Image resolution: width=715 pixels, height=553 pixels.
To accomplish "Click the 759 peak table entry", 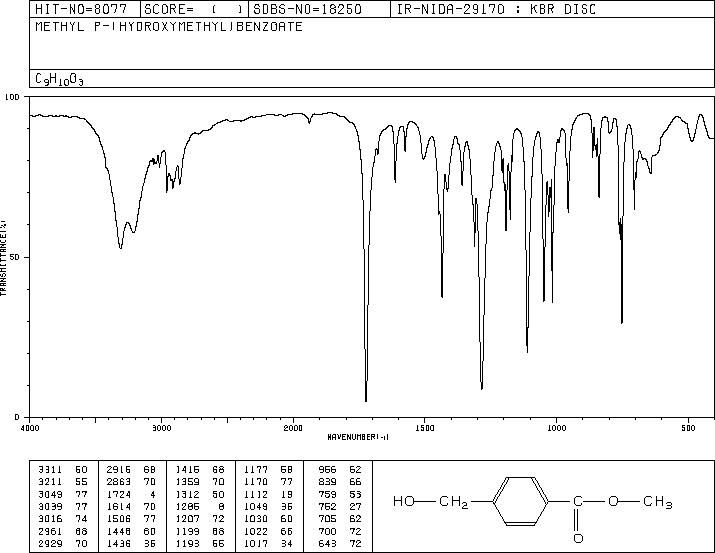I will [x=327, y=494].
